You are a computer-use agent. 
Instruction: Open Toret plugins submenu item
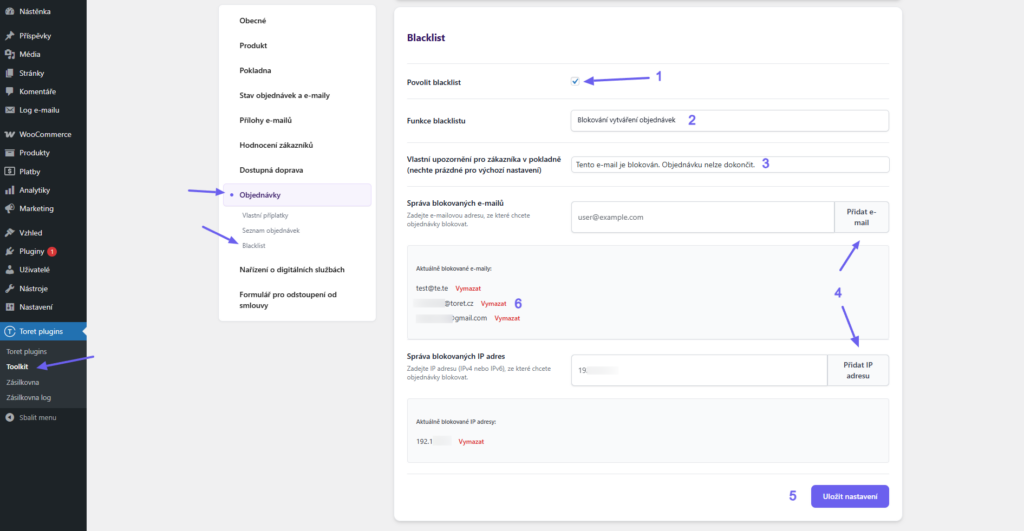pos(26,351)
